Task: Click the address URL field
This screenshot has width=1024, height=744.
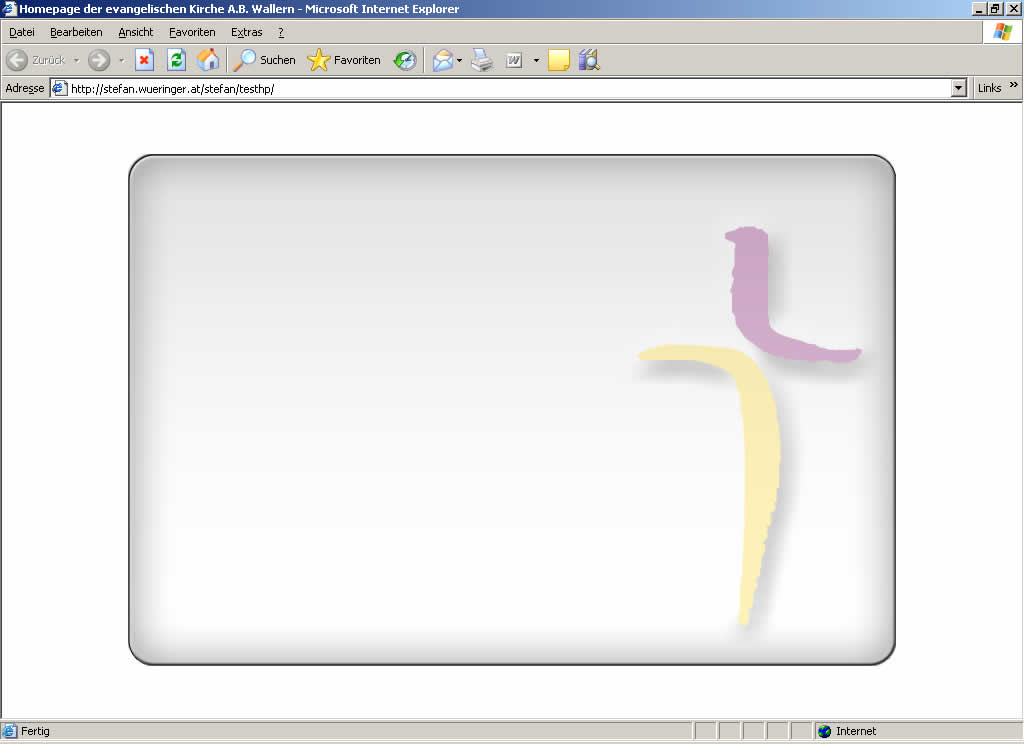Action: coord(502,88)
